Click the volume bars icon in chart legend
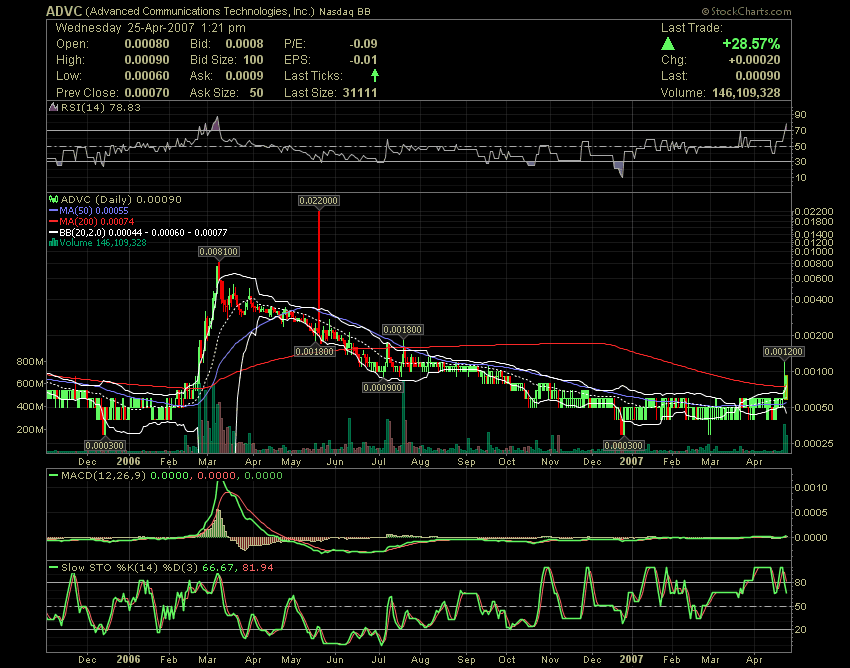Screen dimensions: 850x668 click(53, 243)
